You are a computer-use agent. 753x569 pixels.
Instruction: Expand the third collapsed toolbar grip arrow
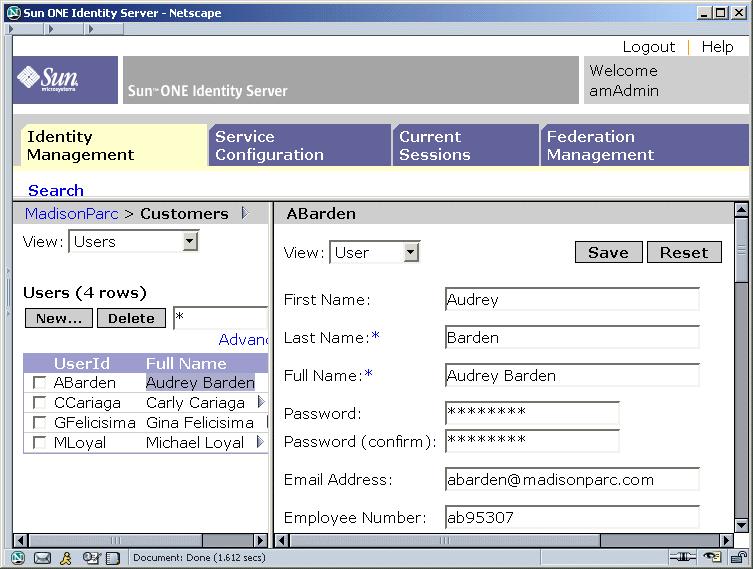coord(90,29)
